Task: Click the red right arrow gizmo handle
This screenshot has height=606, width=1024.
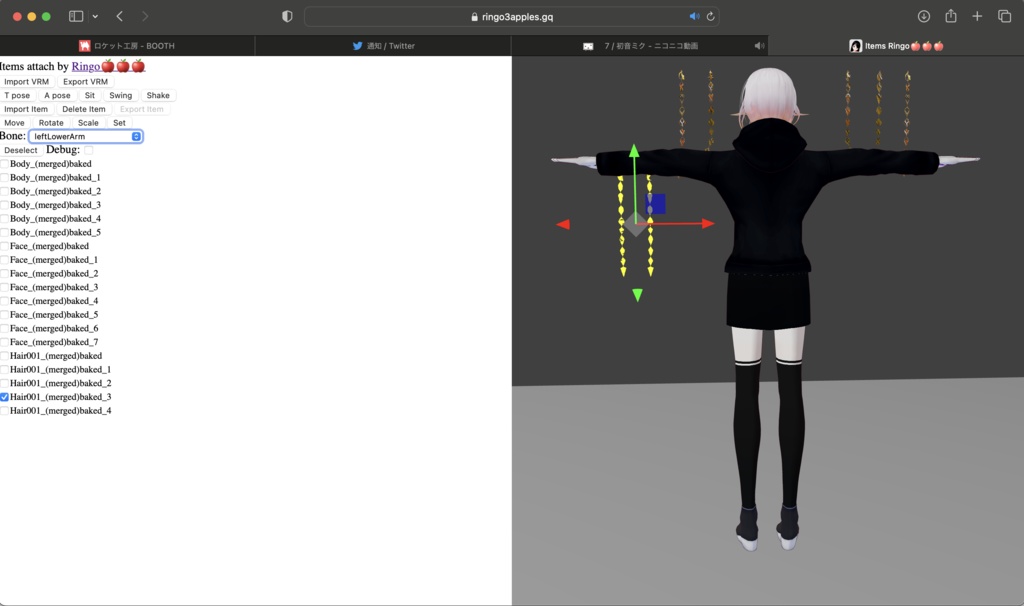Action: pos(708,223)
